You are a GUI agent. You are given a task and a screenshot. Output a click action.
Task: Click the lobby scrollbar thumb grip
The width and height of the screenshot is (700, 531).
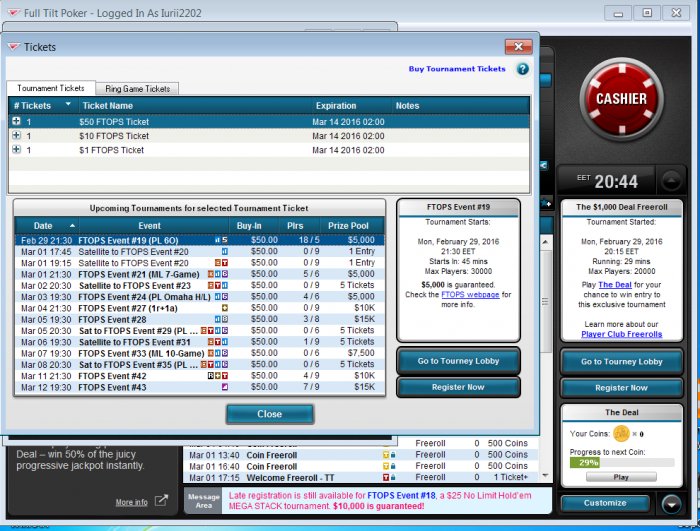(546, 302)
